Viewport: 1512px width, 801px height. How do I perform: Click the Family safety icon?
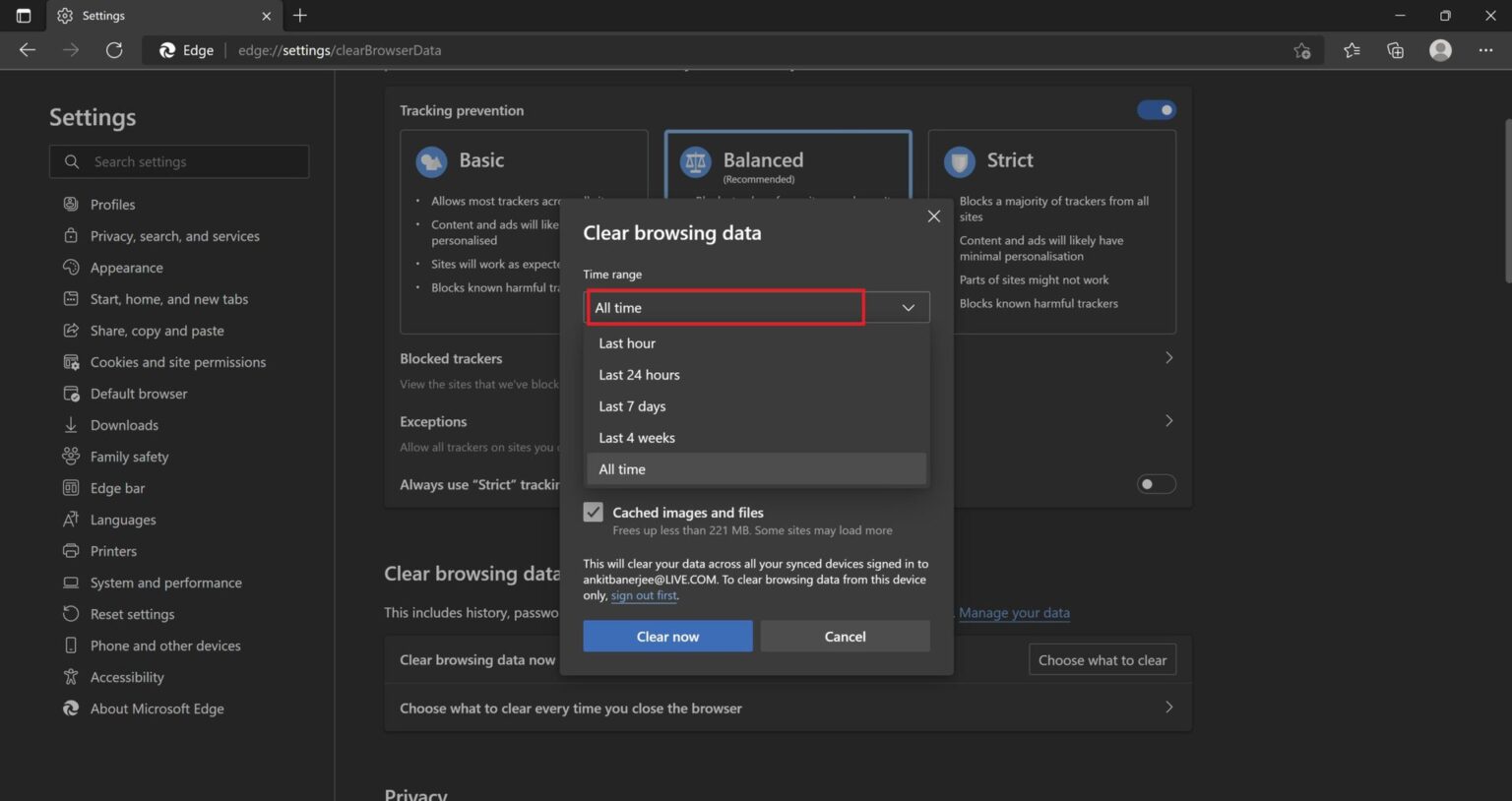click(70, 456)
